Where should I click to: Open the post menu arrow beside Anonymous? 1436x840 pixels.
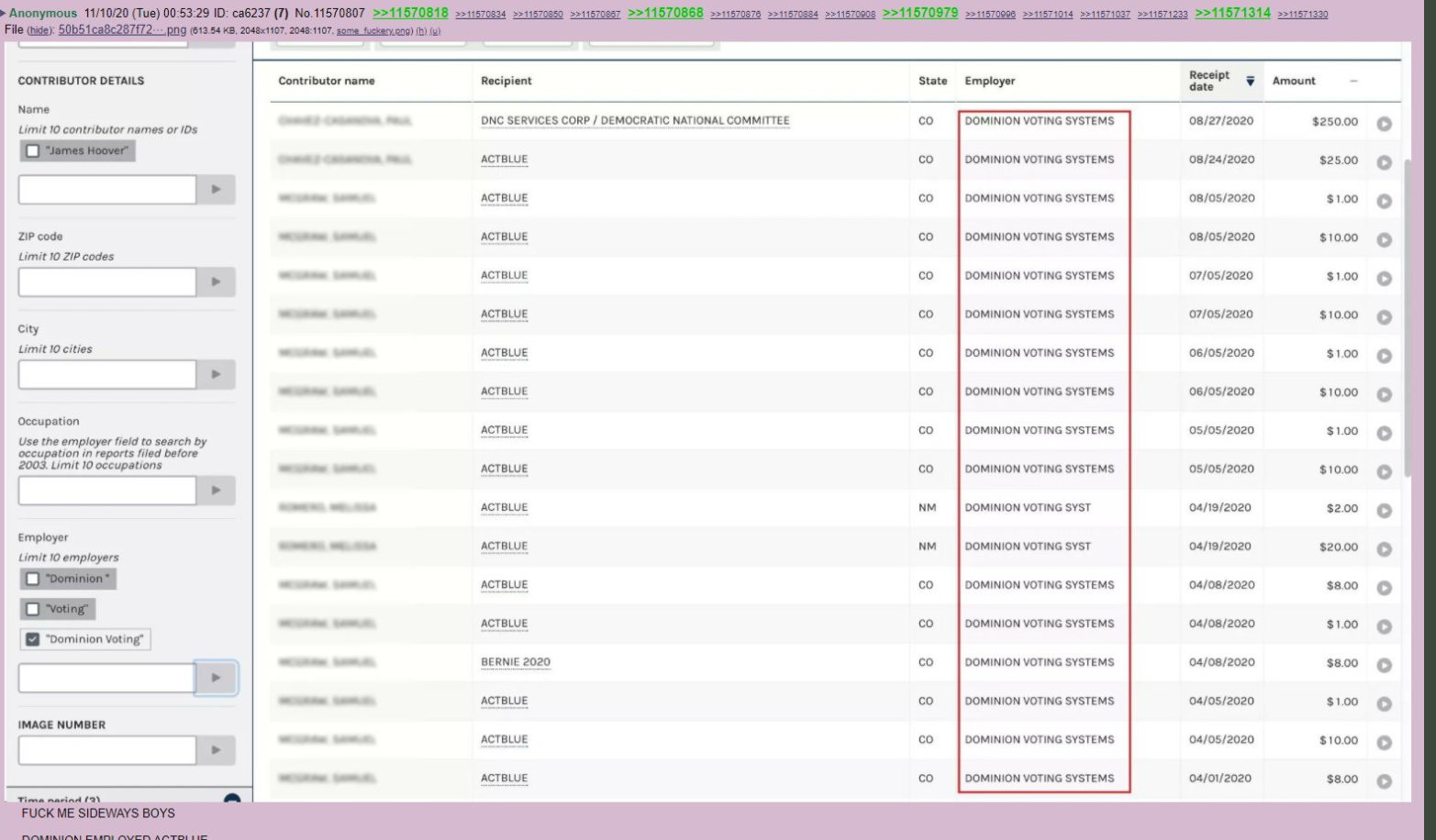pos(4,13)
